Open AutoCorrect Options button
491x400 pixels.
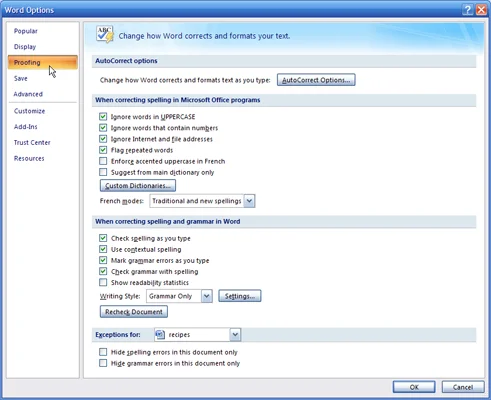click(x=316, y=80)
